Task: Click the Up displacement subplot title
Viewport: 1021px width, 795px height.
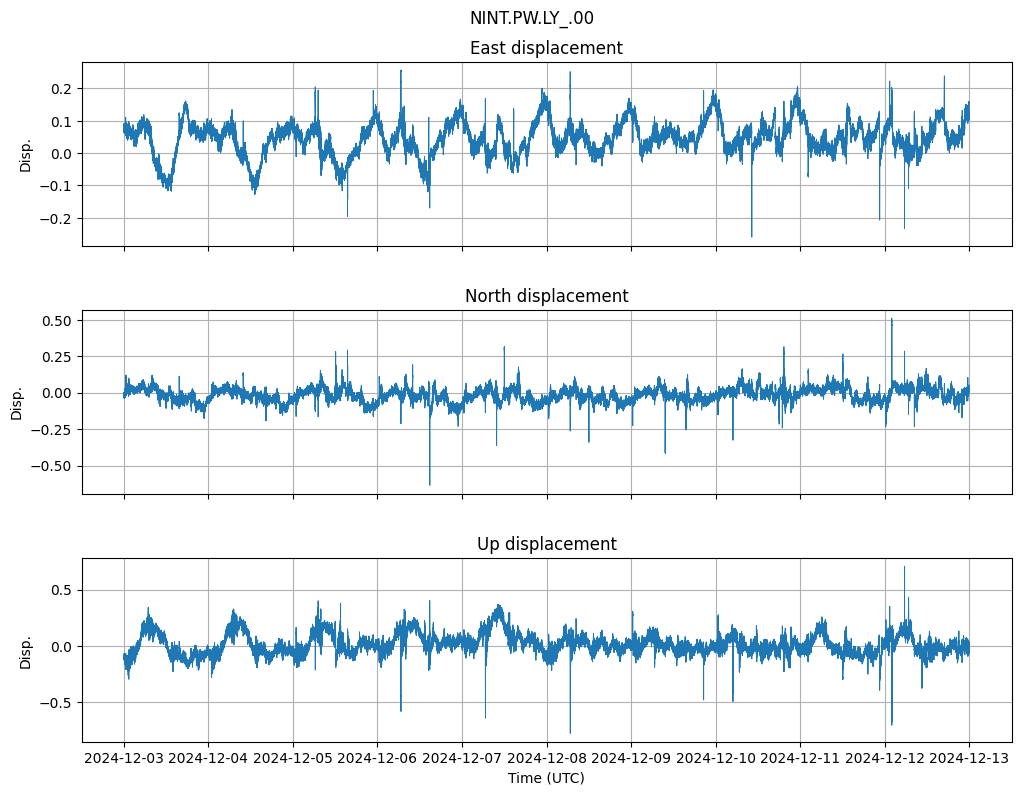Action: 546,544
